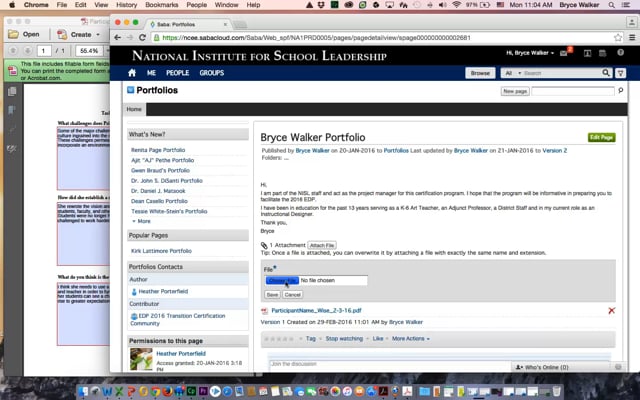Select the Saba: Portfolios browser tab
Viewport: 640px width, 400px height.
click(188, 24)
